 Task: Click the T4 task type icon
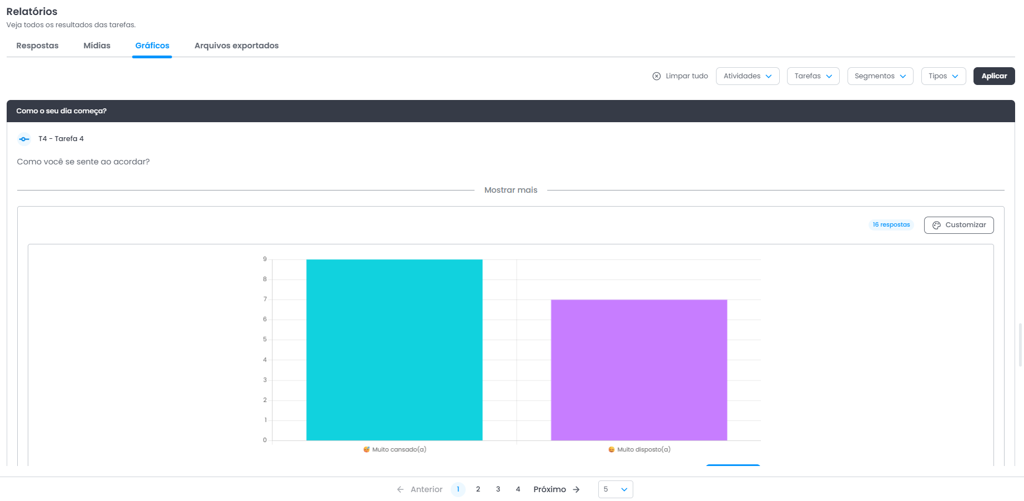(24, 139)
